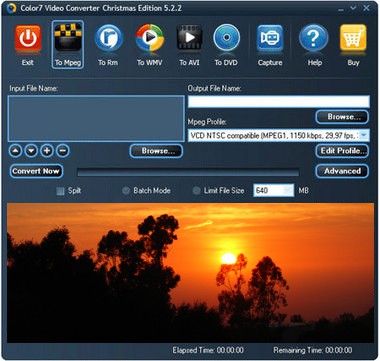
Task: Move input file up with up arrow
Action: pyautogui.click(x=16, y=151)
